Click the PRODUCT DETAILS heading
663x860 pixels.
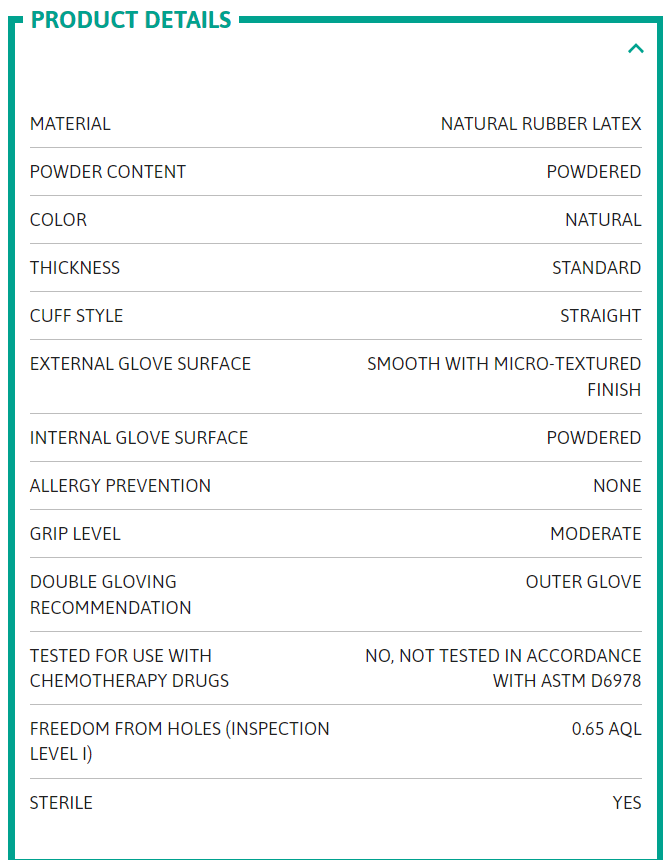[x=131, y=20]
